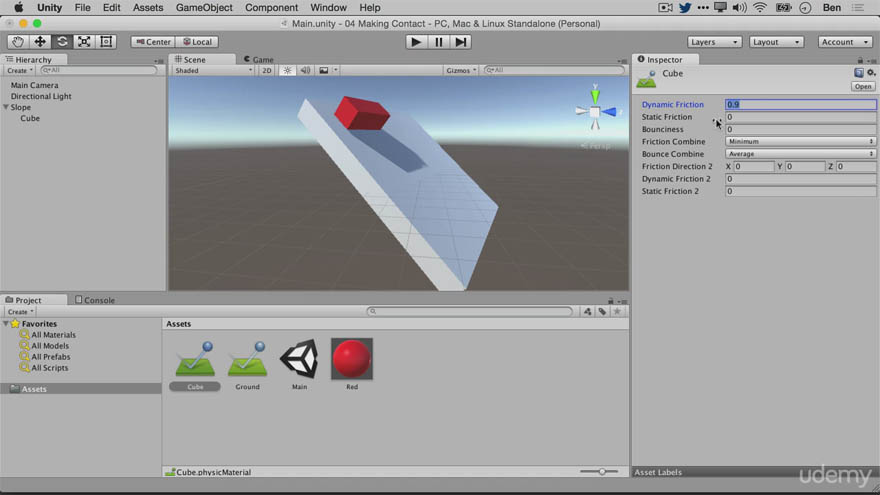Switch to the Game tab

pyautogui.click(x=259, y=59)
